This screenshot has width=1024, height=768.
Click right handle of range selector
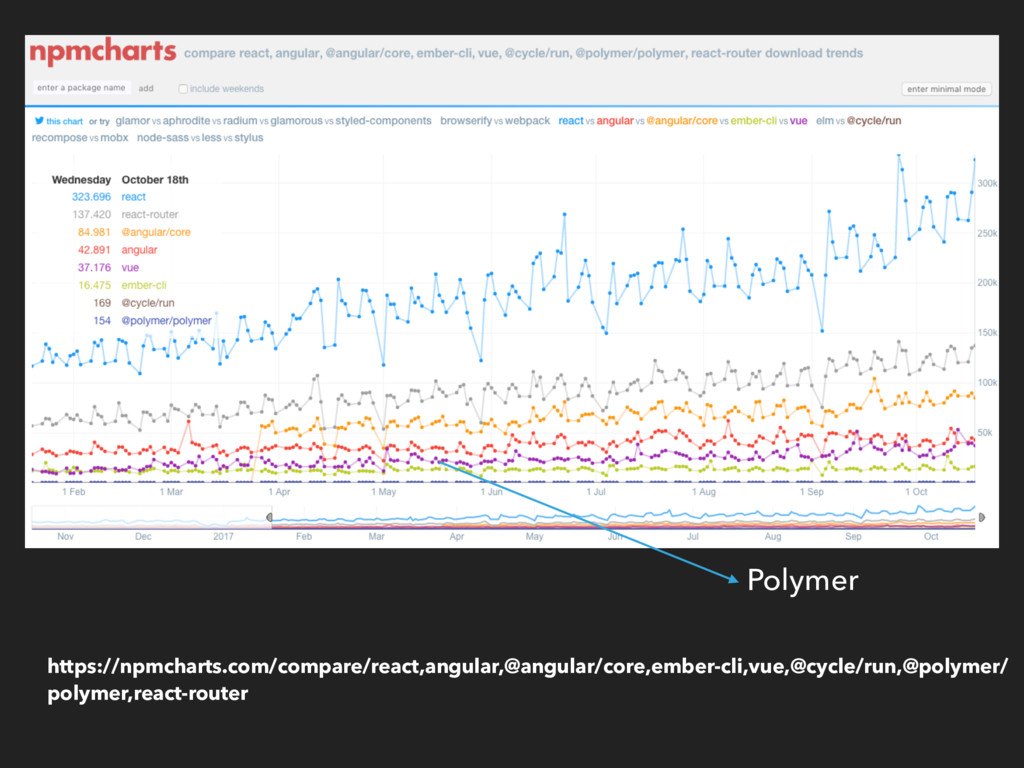(981, 517)
